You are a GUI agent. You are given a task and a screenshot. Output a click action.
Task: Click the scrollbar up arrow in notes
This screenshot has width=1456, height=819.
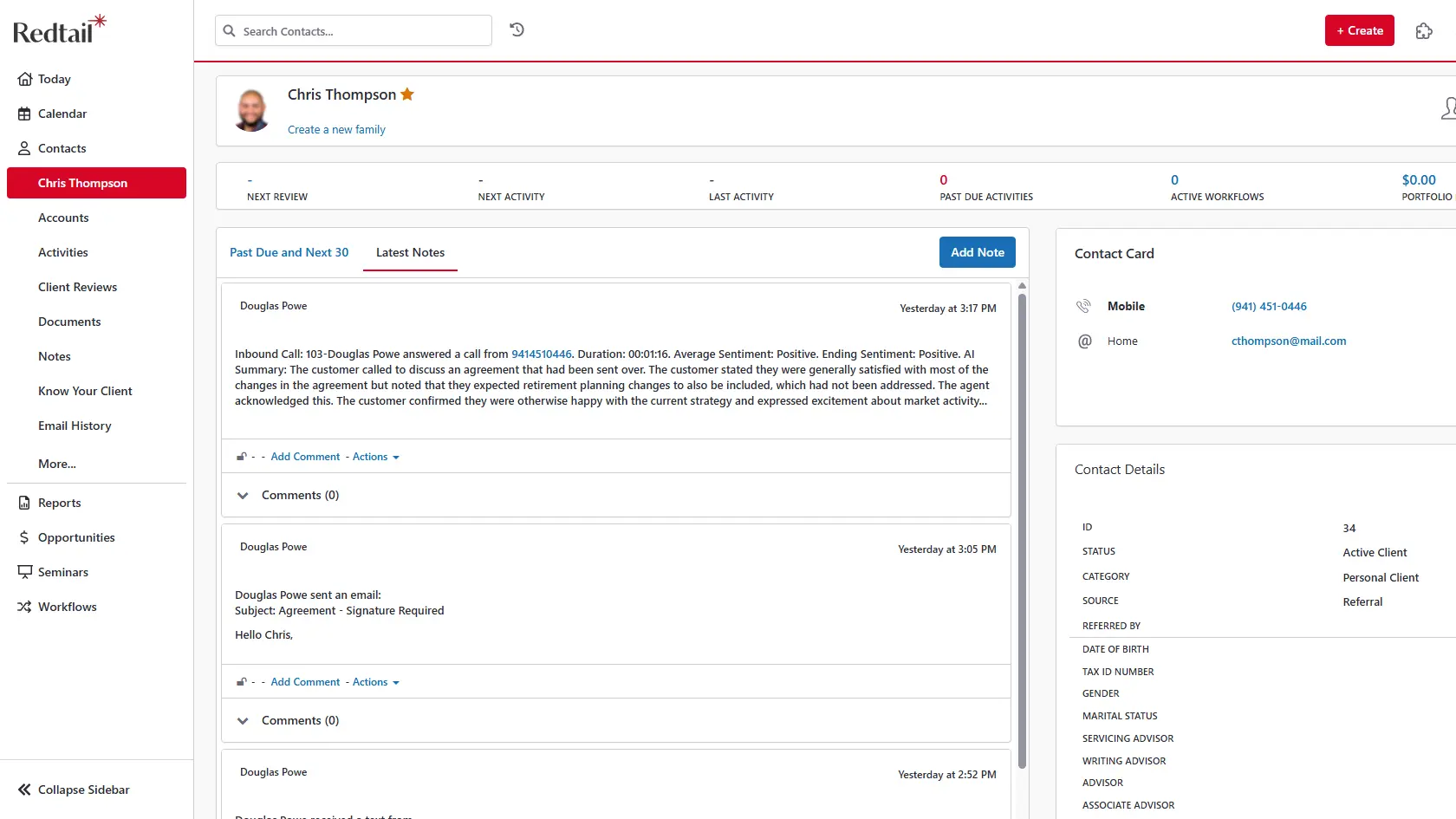pyautogui.click(x=1022, y=286)
